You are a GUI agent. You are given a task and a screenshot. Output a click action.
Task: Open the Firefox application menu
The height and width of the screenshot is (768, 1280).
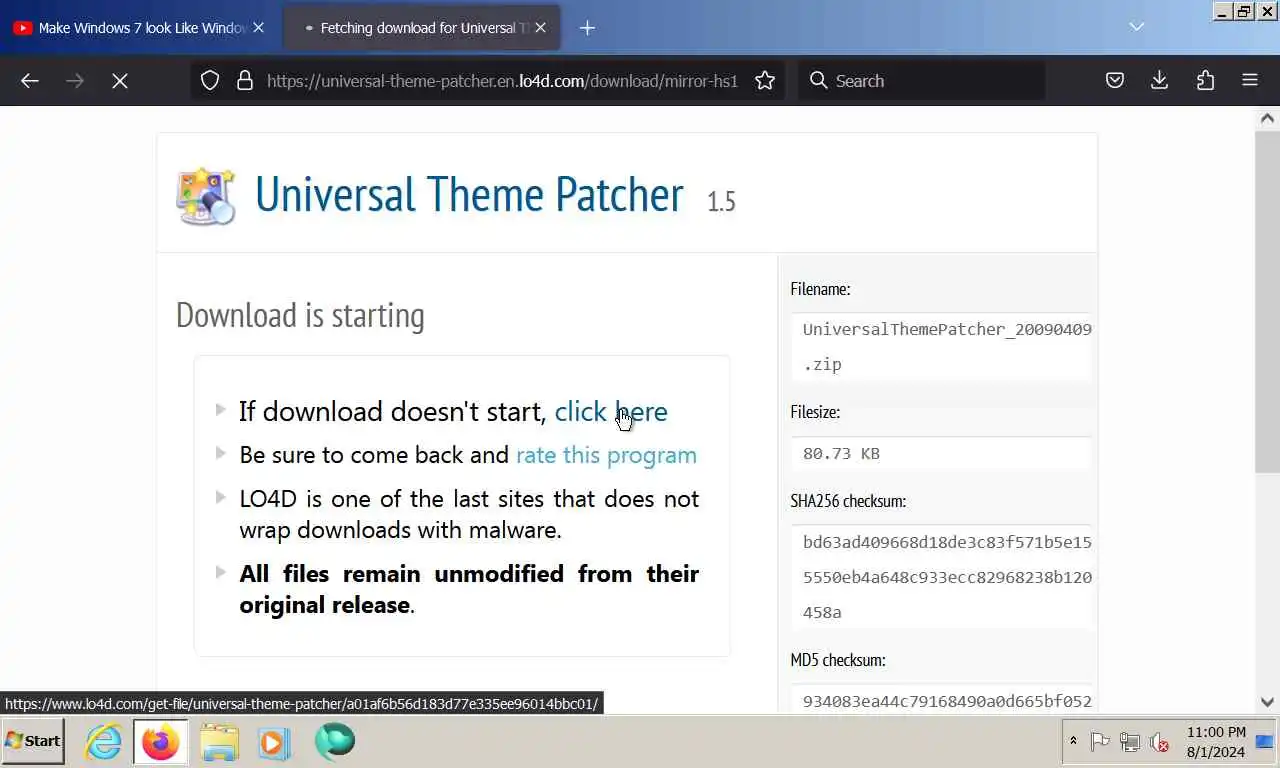pos(1250,81)
